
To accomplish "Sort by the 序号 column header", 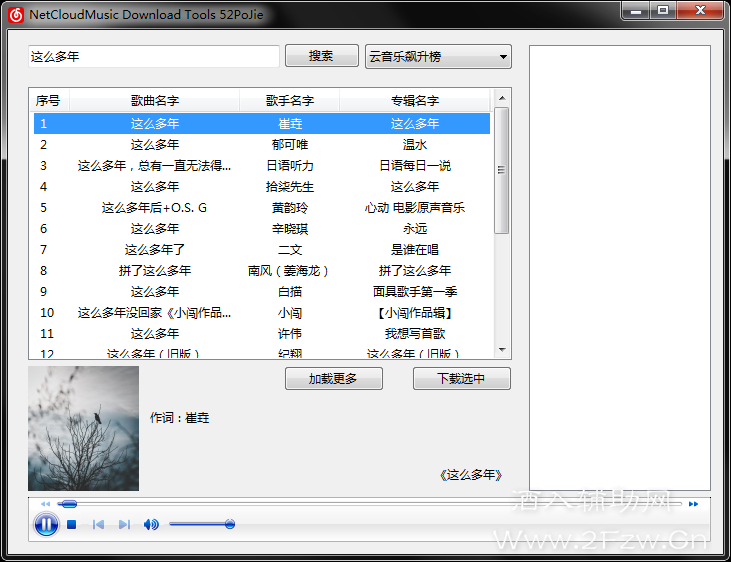I will [49, 100].
